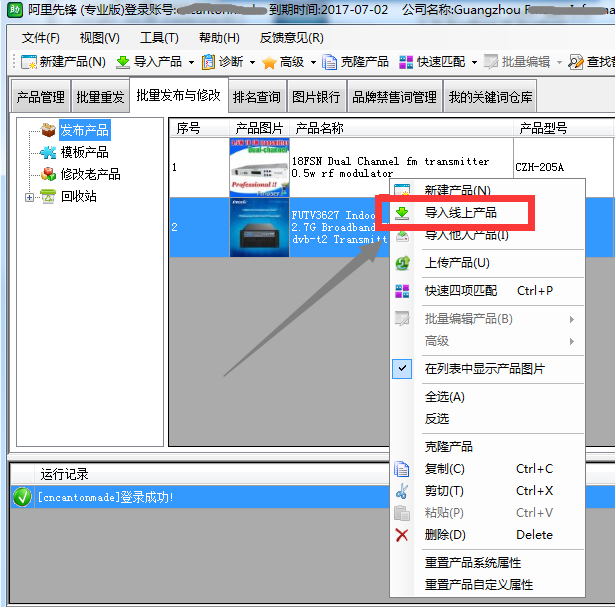The image size is (615, 607).
Task: Click the 产品图片 column header
Action: (259, 128)
